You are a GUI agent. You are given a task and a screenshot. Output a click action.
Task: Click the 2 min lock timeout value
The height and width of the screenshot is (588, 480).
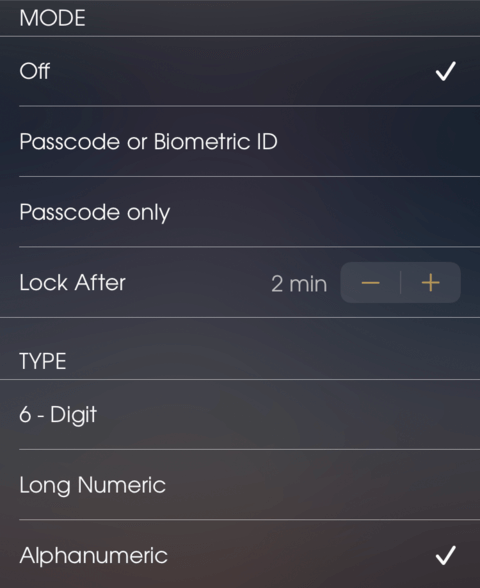pyautogui.click(x=299, y=284)
